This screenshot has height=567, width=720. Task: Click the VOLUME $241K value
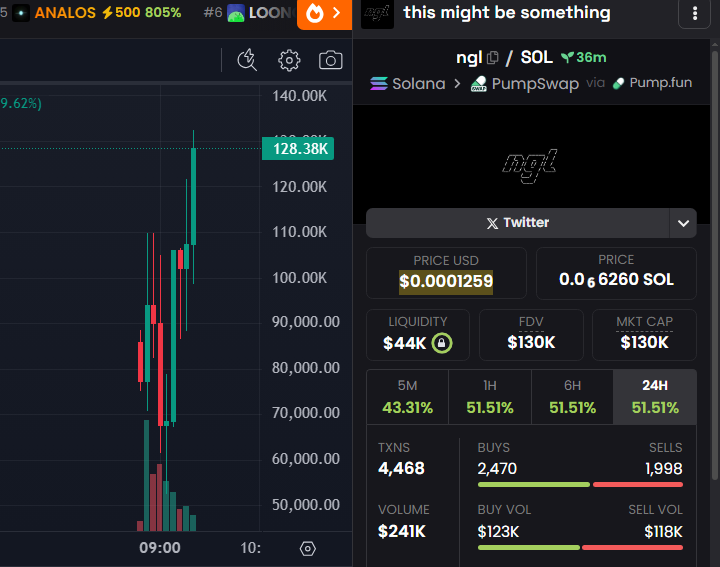[x=401, y=531]
